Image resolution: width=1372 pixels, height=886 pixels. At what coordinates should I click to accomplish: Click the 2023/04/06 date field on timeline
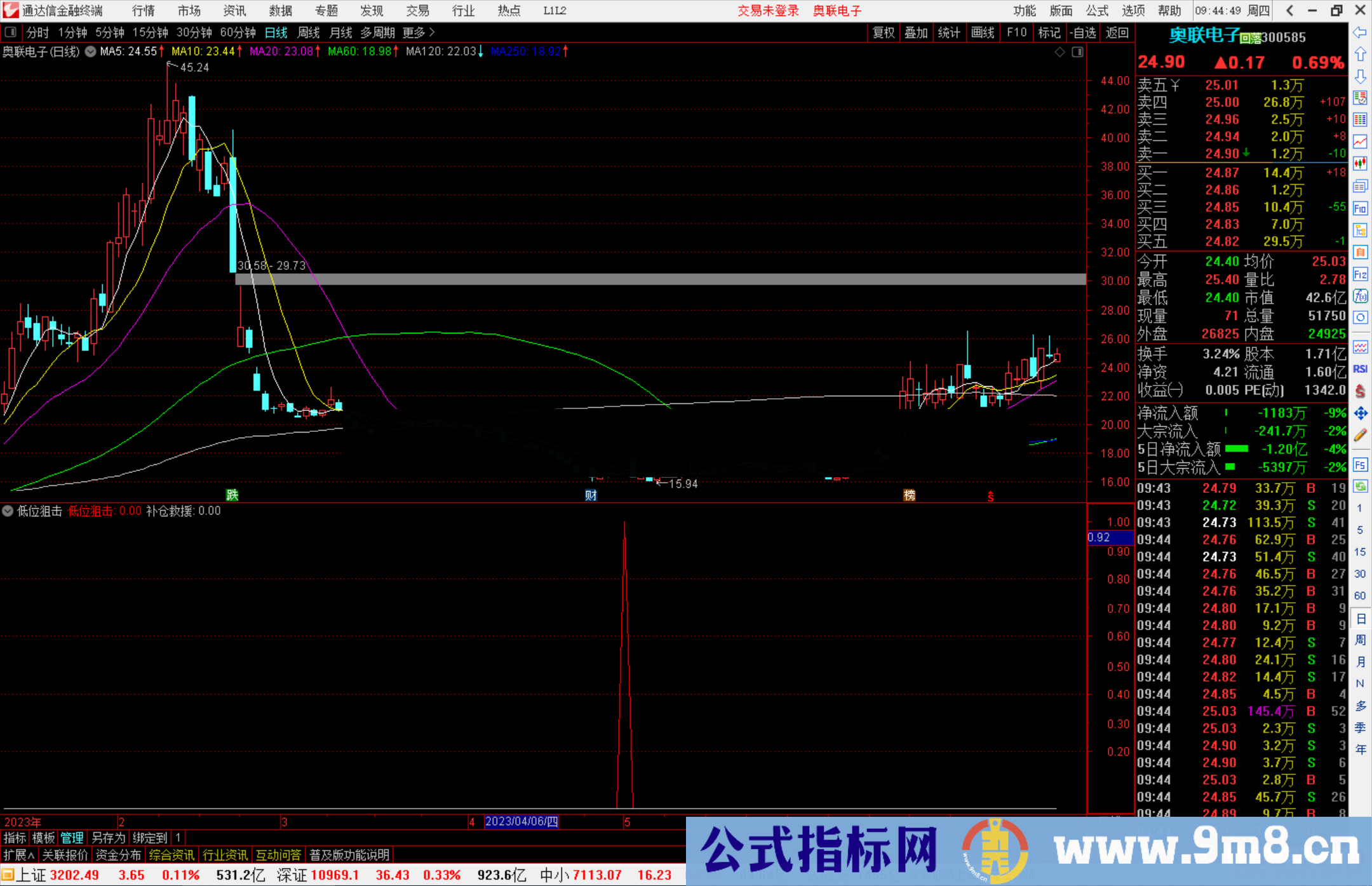coord(521,822)
